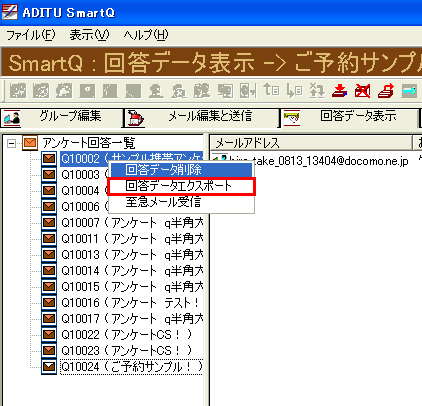Click the ADITU SmartQ title bar icon

(10, 12)
